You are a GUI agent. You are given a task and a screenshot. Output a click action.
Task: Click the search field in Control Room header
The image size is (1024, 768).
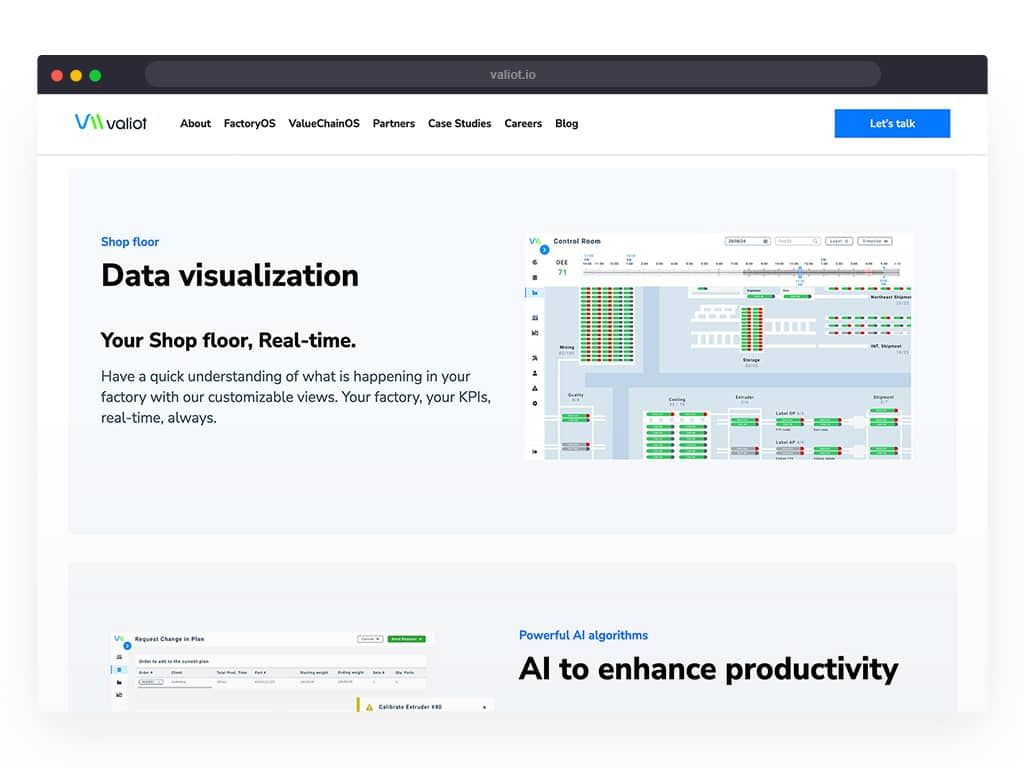pyautogui.click(x=797, y=241)
